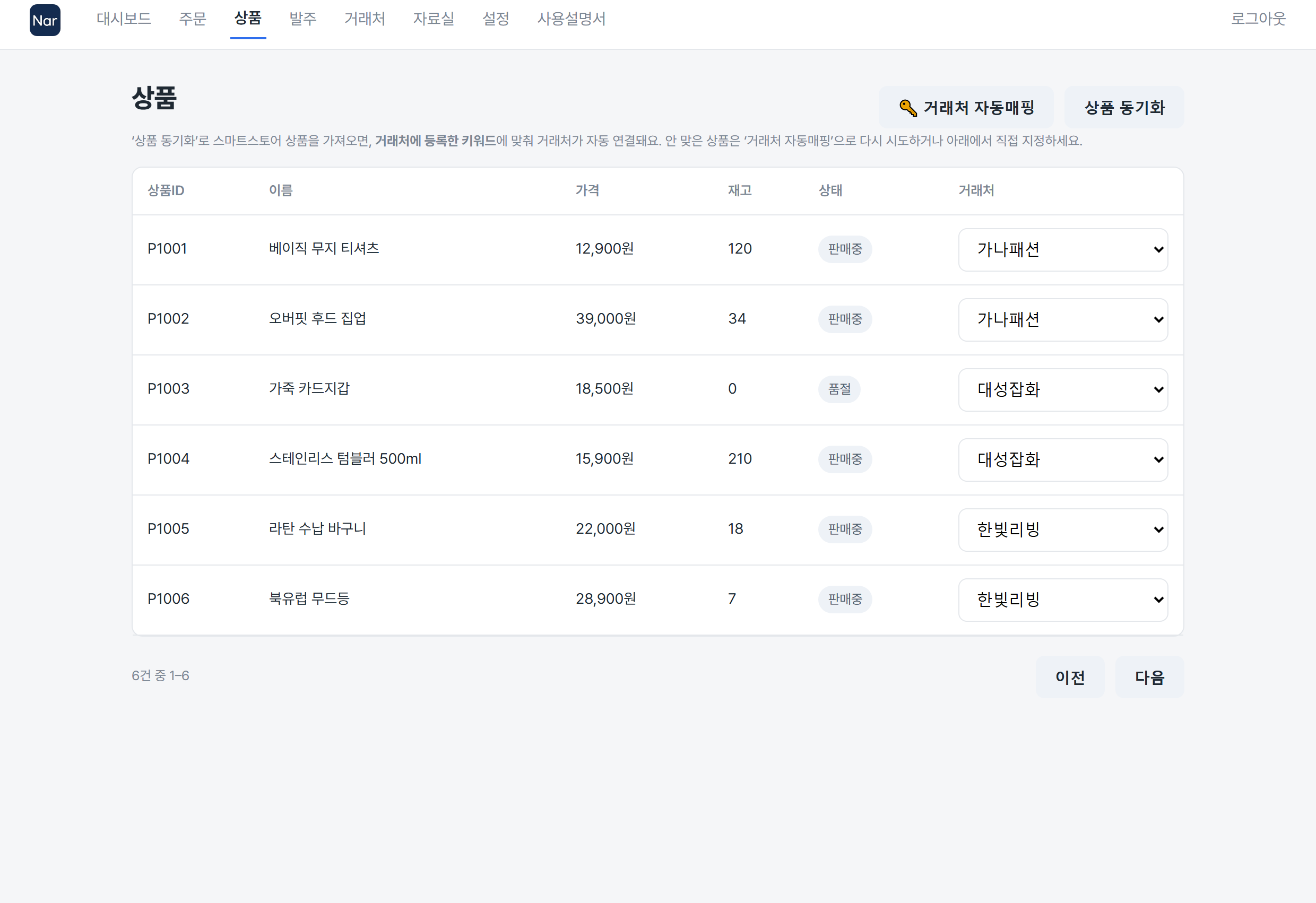Change the 거래처 for 스테인리스 텀블러 500ml
1316x903 pixels.
point(1063,459)
